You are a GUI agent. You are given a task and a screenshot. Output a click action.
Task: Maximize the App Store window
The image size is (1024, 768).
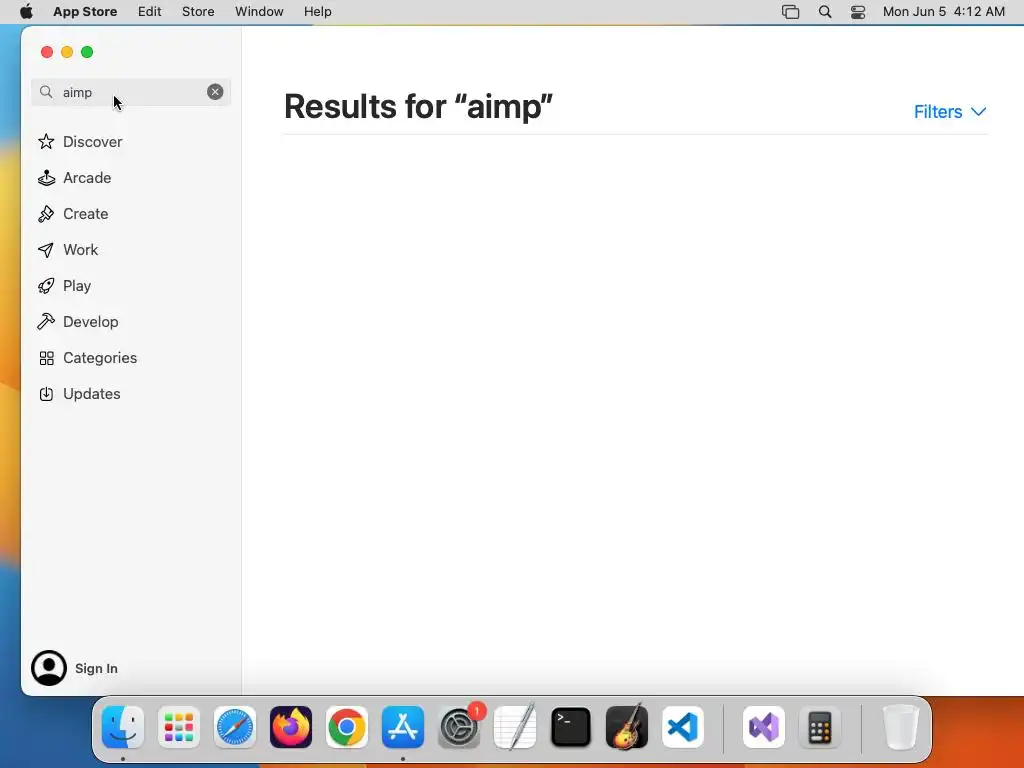tap(87, 52)
